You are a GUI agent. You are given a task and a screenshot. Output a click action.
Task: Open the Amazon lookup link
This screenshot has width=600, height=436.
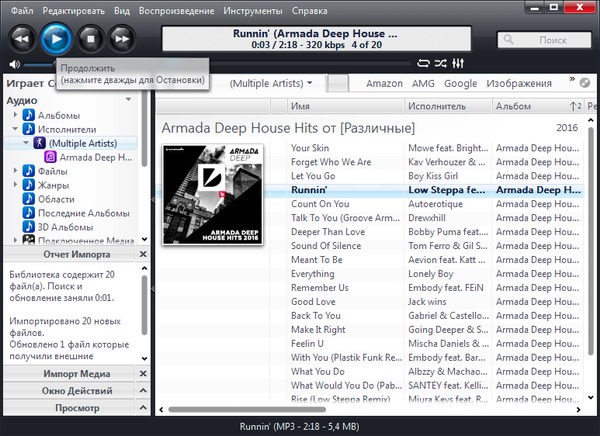(x=385, y=83)
